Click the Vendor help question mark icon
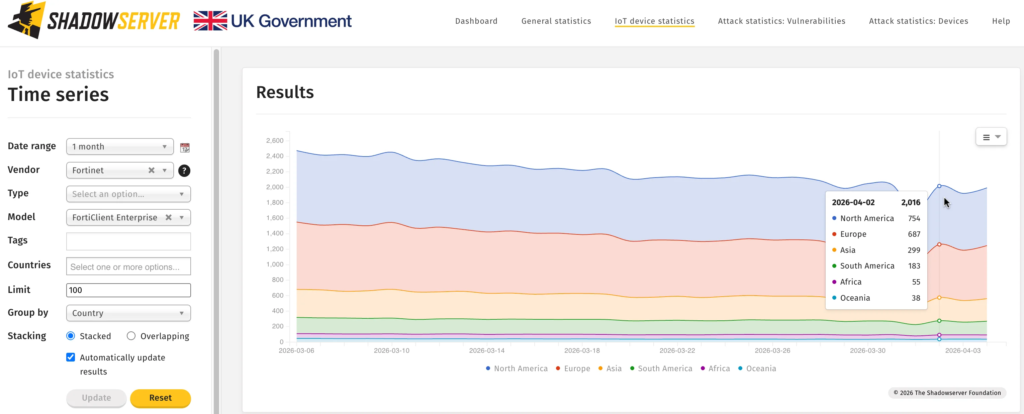Viewport: 1024px width, 414px height. tap(184, 171)
